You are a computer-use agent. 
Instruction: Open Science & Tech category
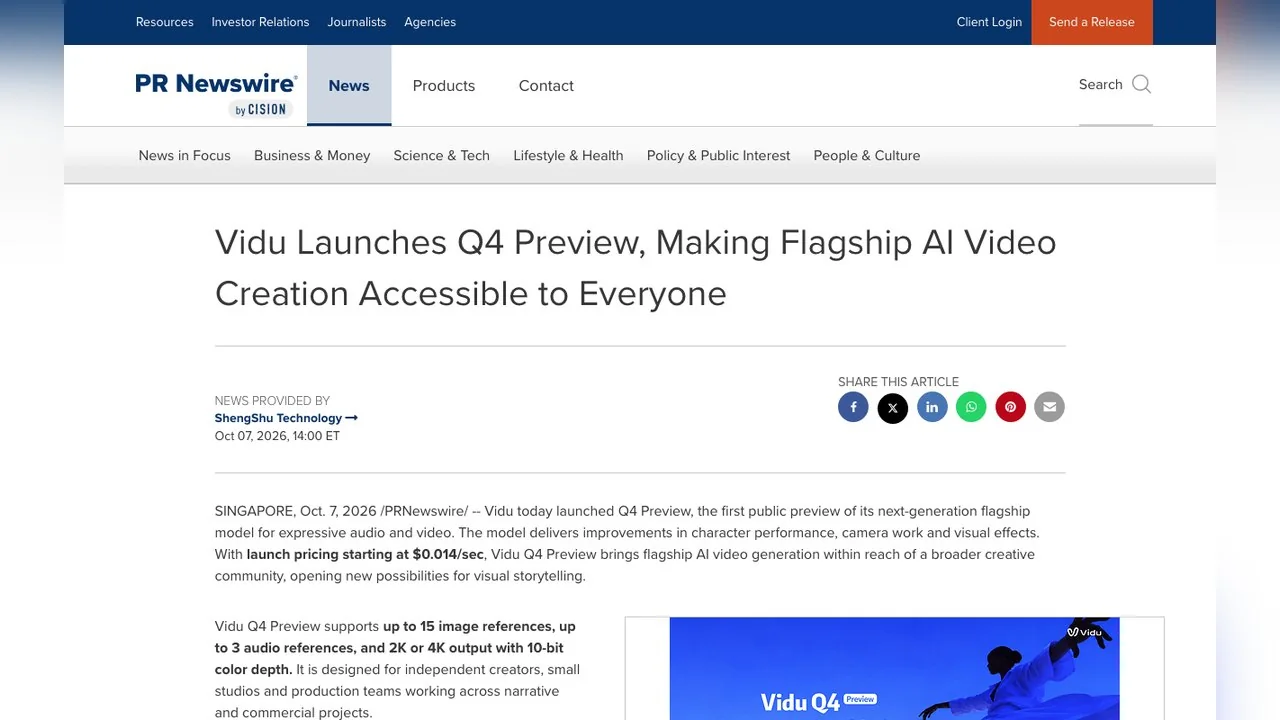point(442,155)
